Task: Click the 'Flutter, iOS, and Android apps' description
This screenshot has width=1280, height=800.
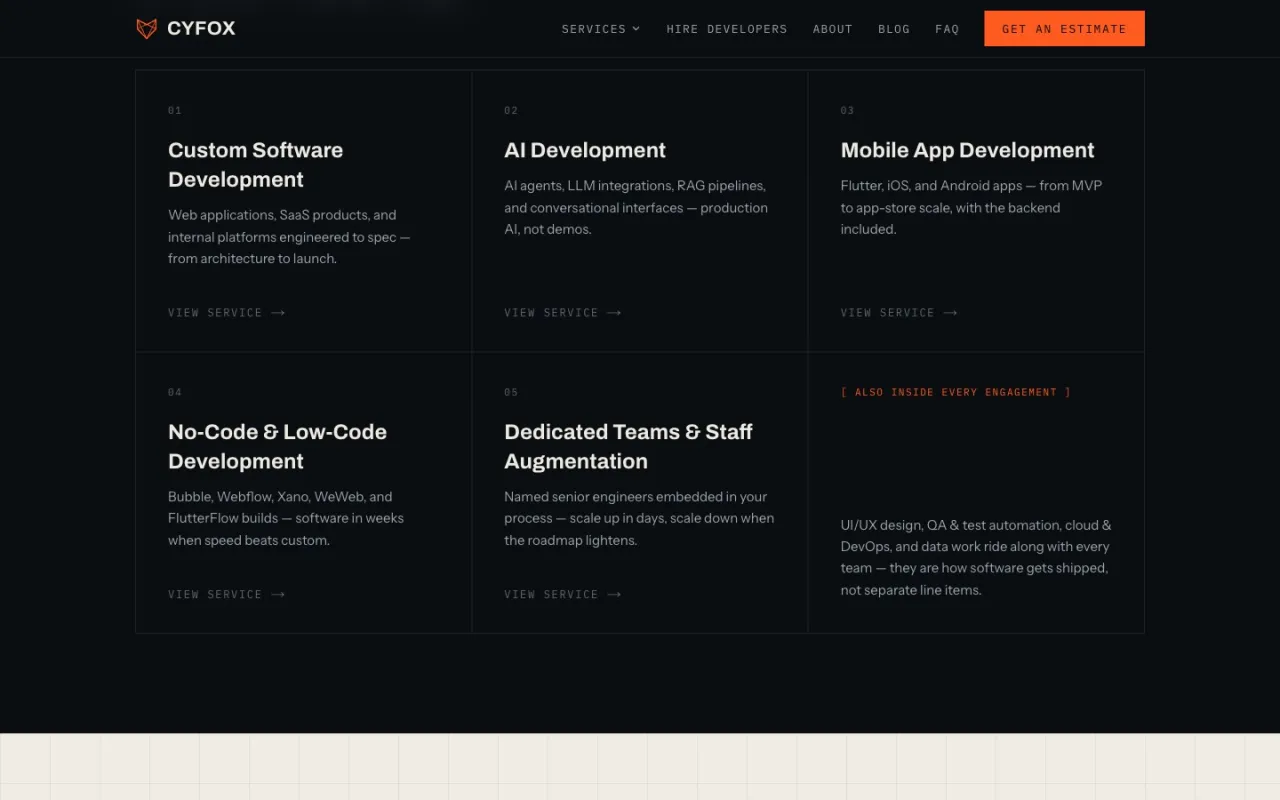Action: (x=971, y=208)
